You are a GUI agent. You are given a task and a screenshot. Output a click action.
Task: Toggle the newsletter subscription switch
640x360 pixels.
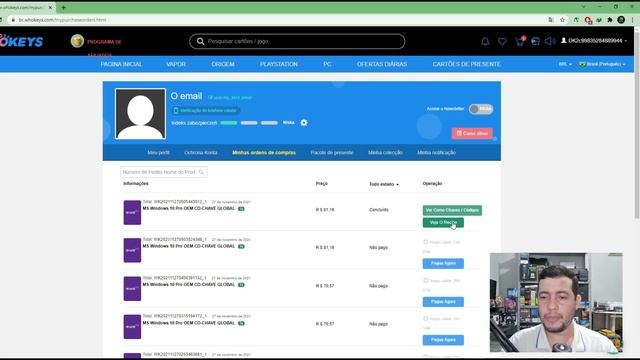481,109
